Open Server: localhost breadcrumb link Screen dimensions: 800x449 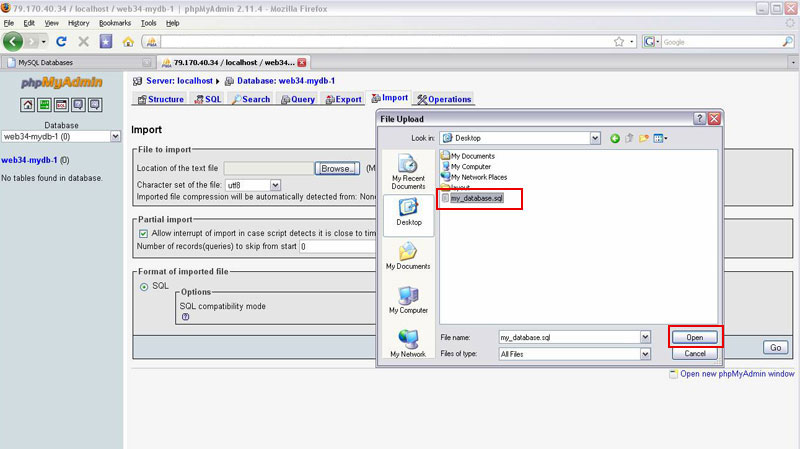[x=179, y=81]
